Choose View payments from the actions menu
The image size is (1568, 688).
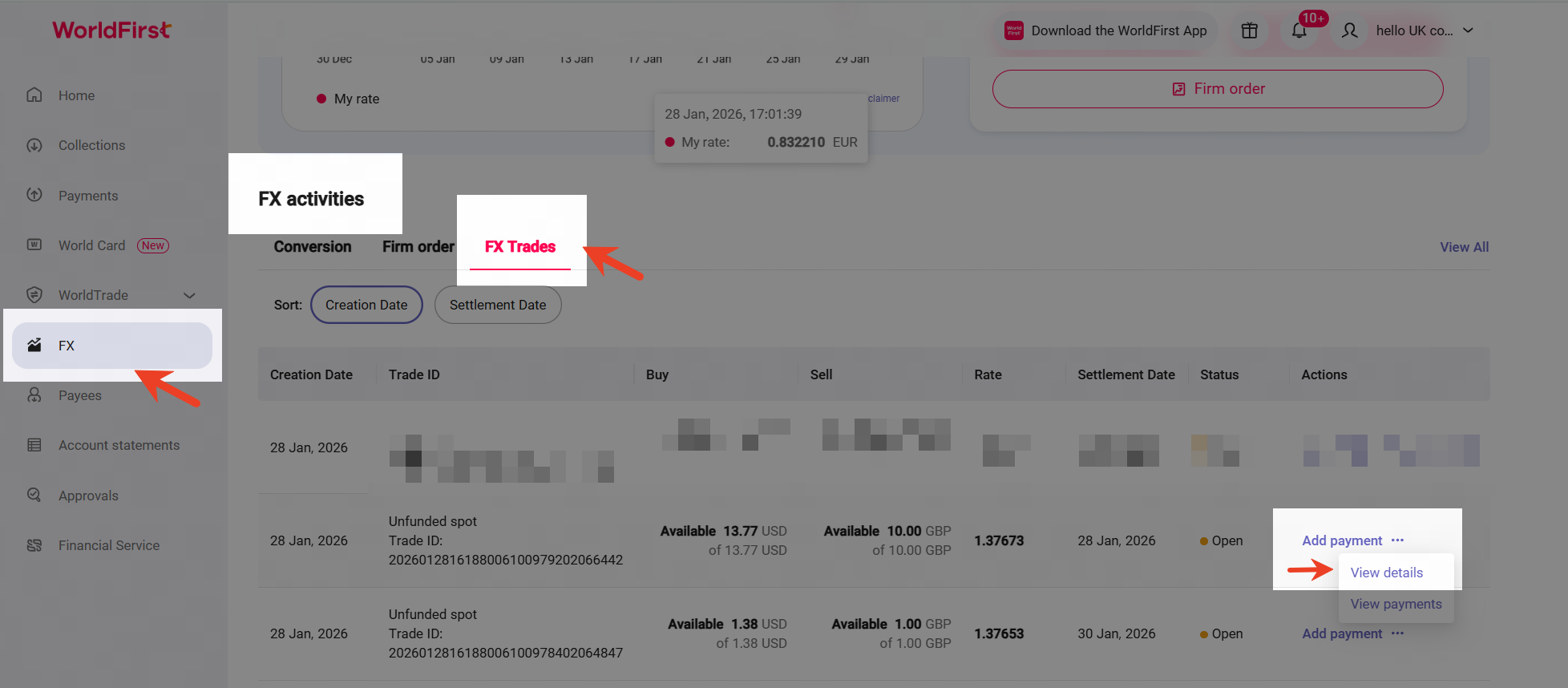[1396, 604]
